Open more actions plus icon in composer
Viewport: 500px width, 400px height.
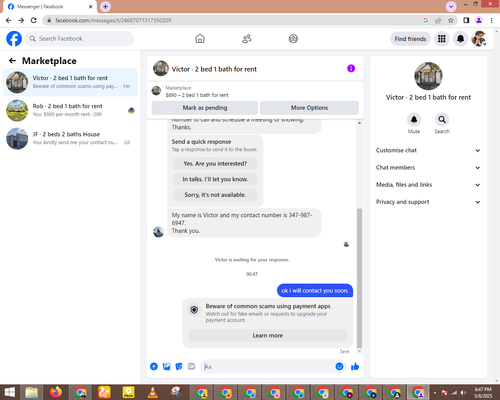[x=154, y=367]
